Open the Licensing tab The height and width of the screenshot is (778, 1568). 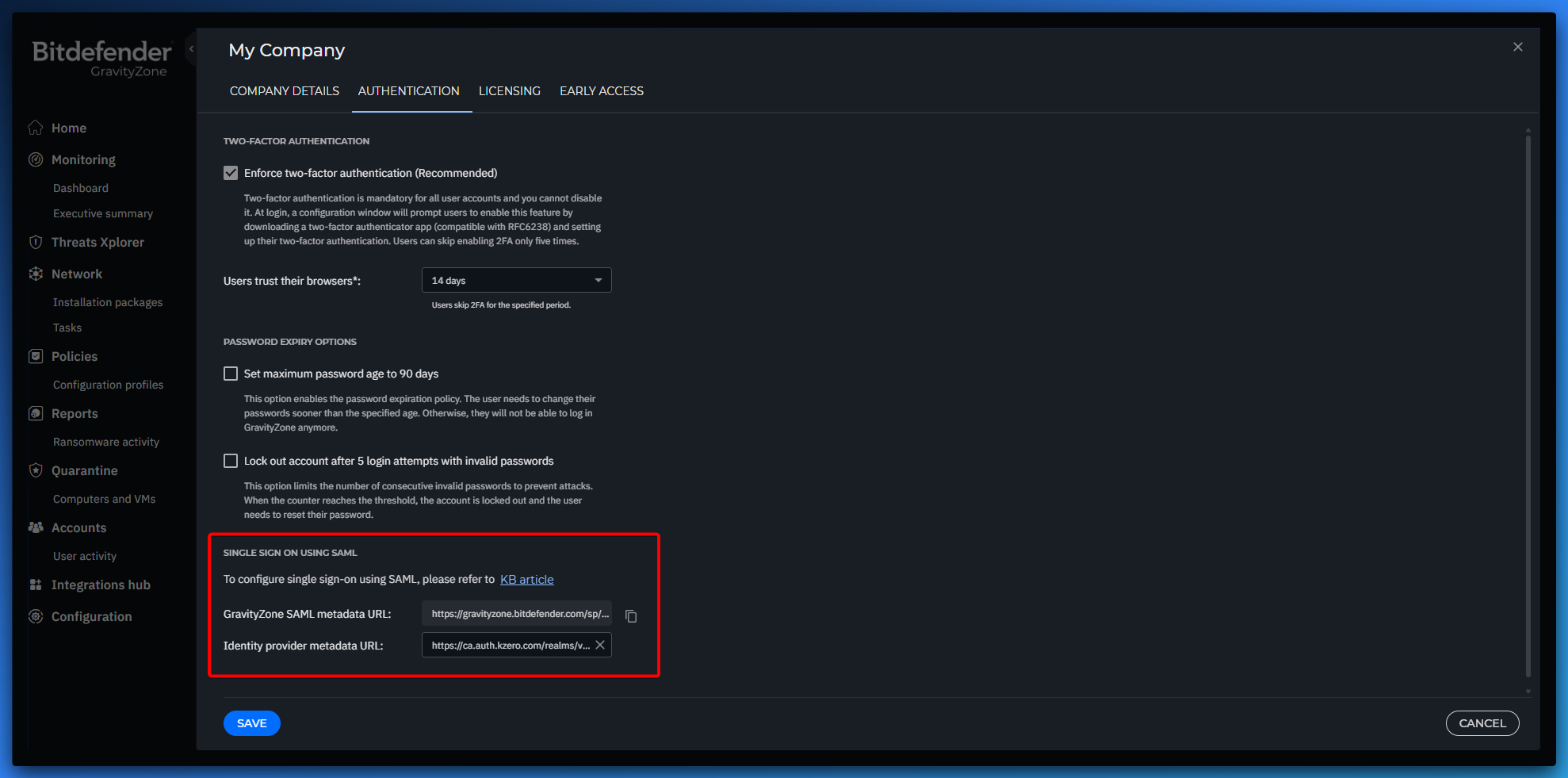click(x=509, y=91)
